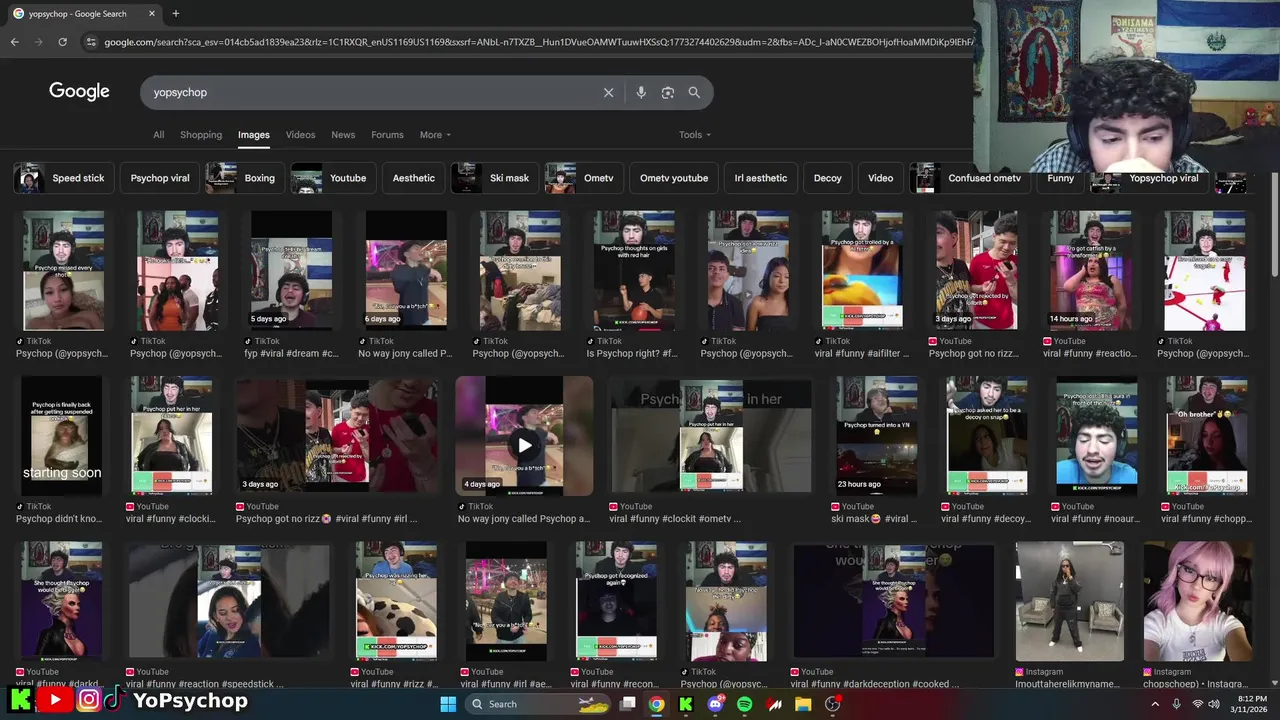Open Task View in the taskbar
The width and height of the screenshot is (1280, 720).
pos(628,704)
